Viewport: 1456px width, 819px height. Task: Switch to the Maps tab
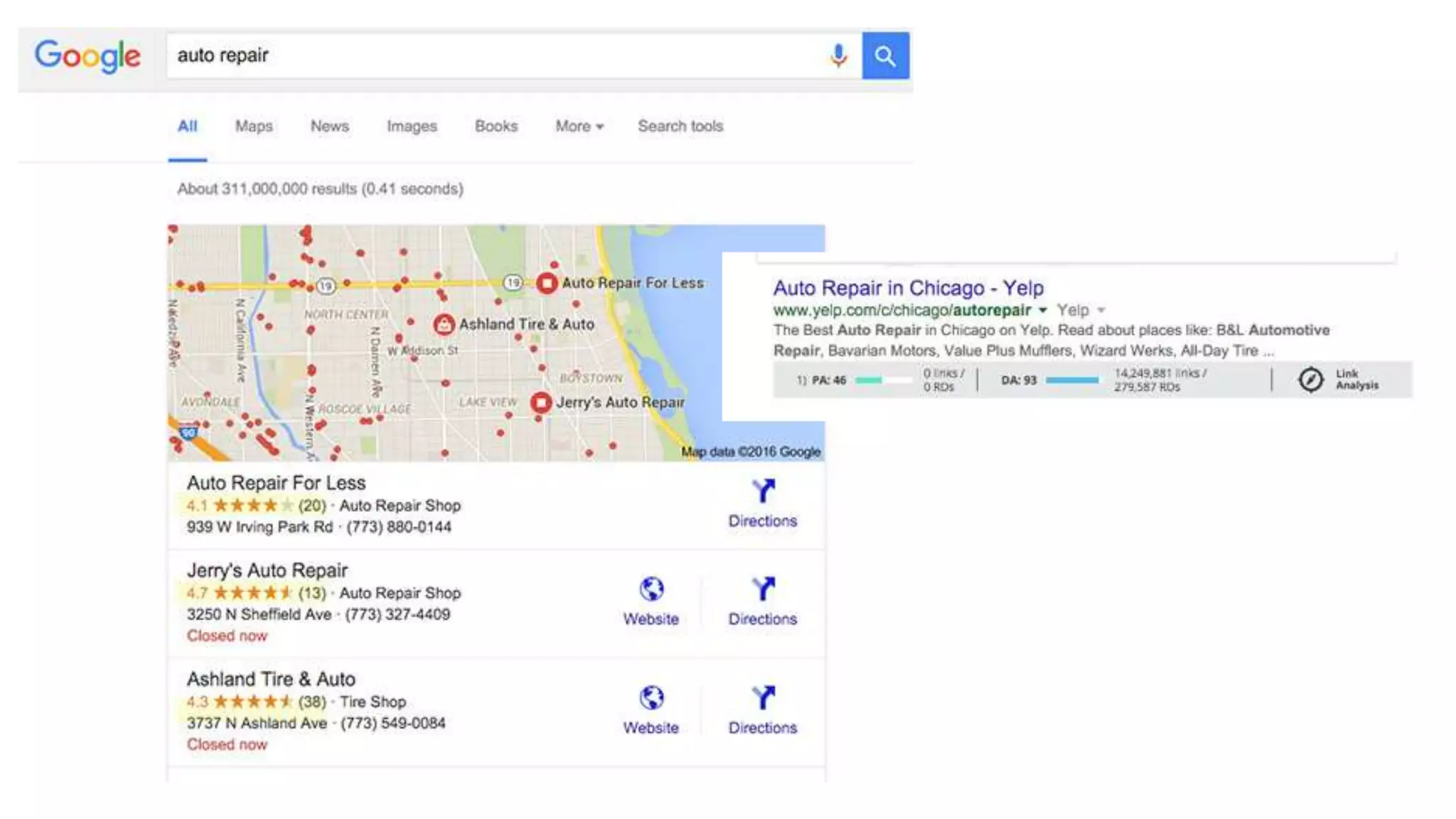[254, 126]
